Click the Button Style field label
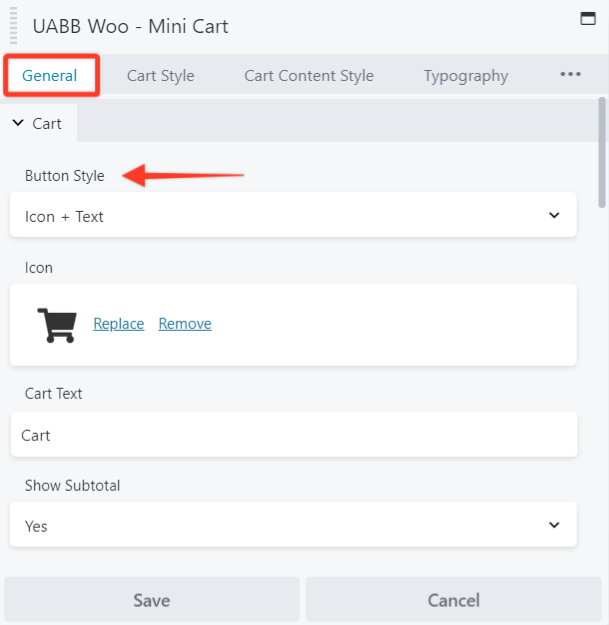The height and width of the screenshot is (625, 609). point(65,176)
